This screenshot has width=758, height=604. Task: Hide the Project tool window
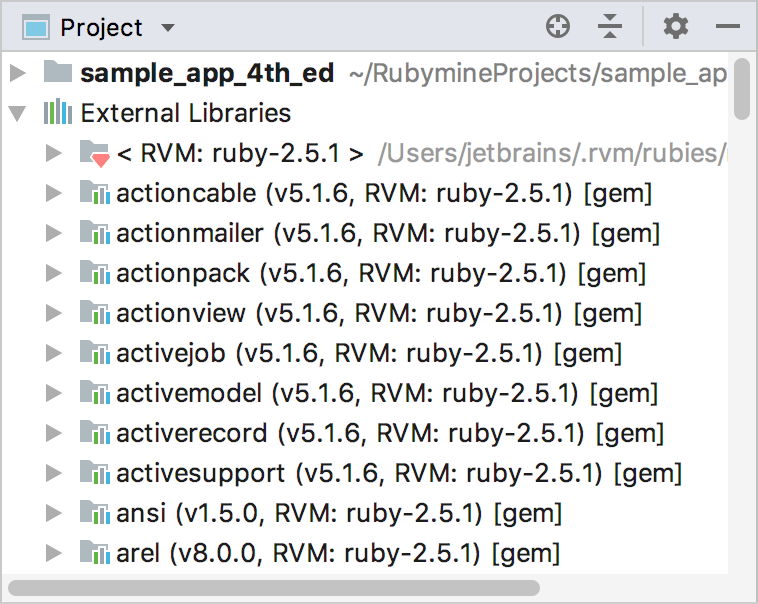pyautogui.click(x=728, y=26)
